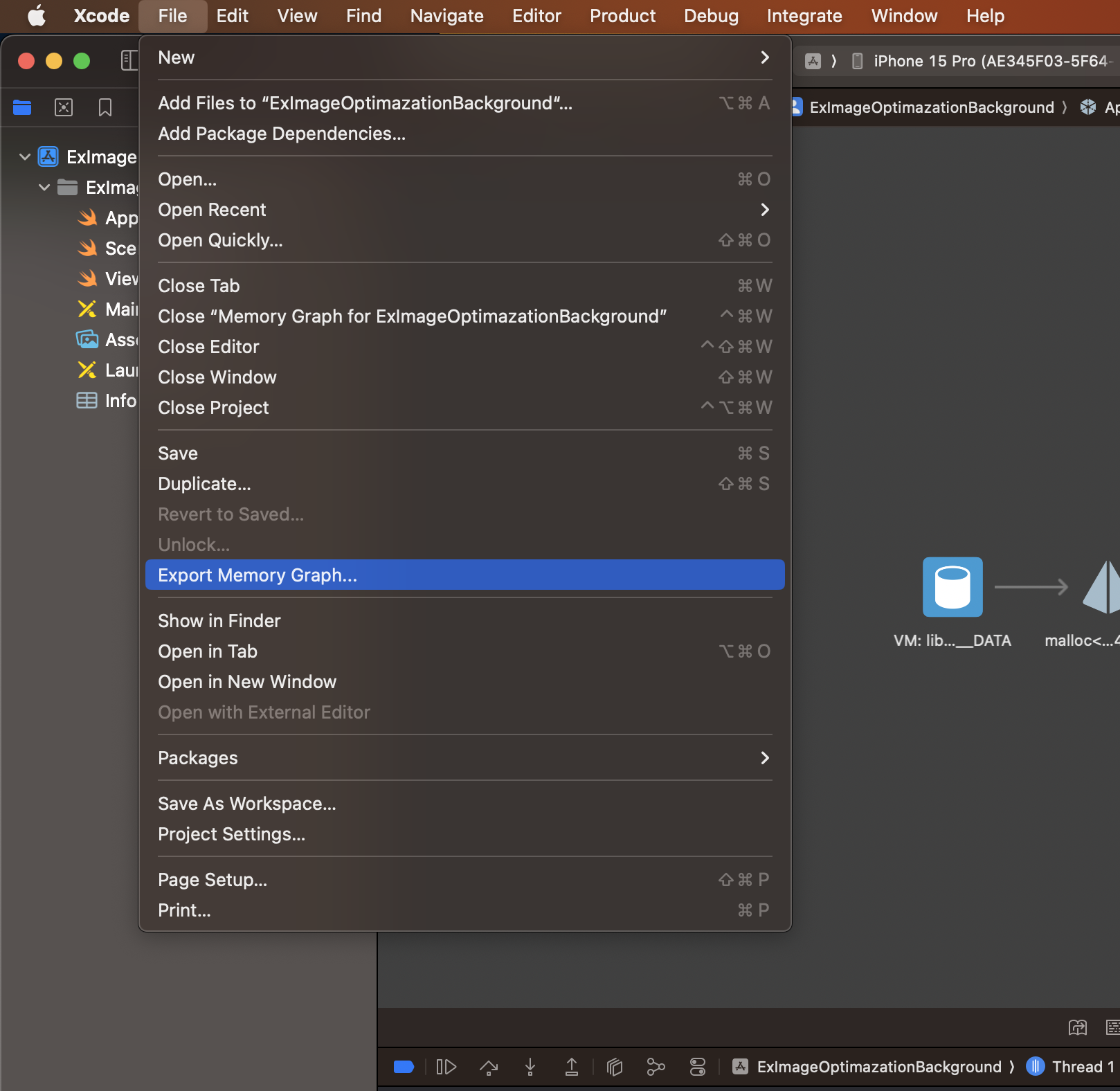Select the View swift file row

click(x=107, y=279)
